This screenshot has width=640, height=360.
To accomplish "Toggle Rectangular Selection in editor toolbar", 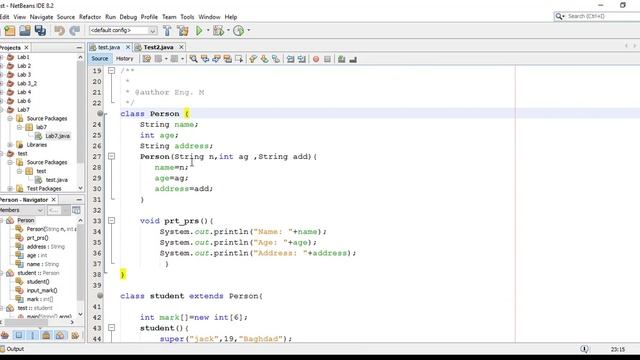I will click(239, 59).
